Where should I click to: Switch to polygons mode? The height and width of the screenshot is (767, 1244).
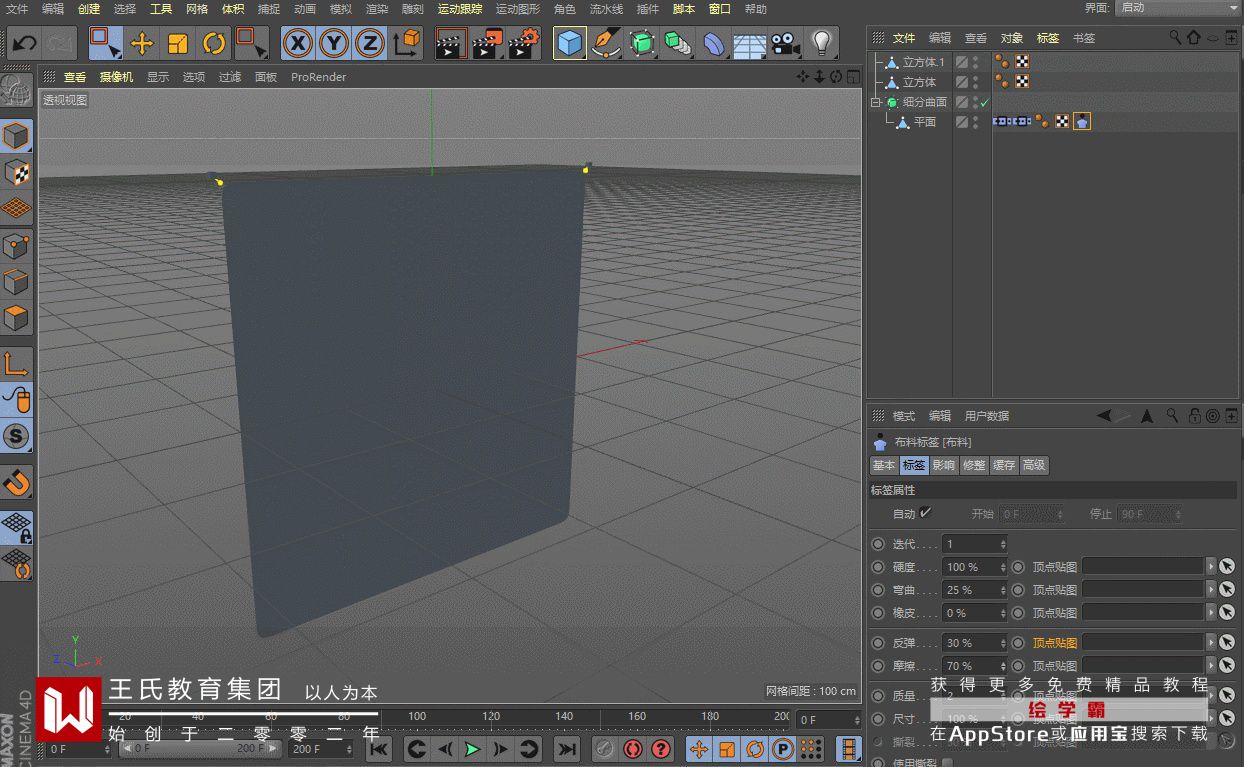(x=17, y=320)
